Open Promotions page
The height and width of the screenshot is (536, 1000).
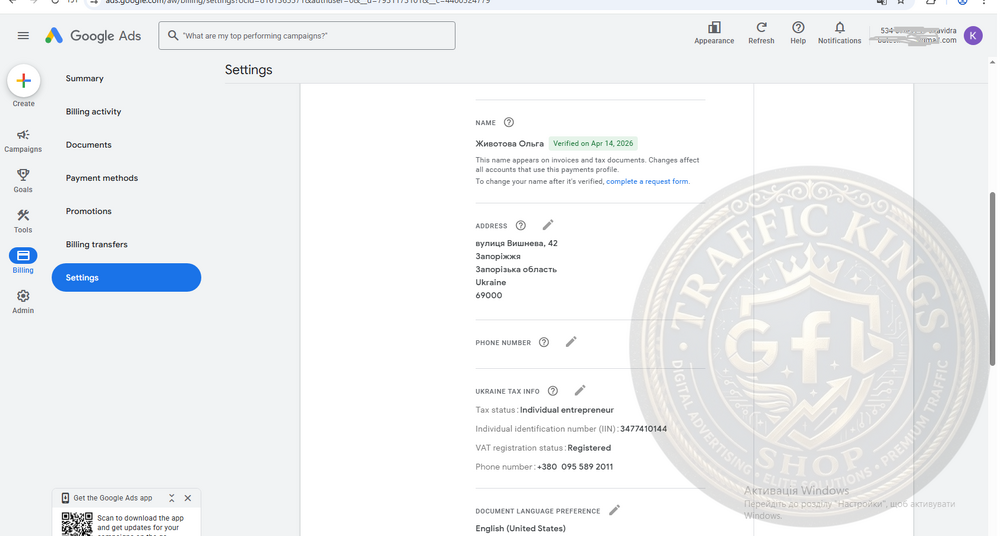click(x=88, y=211)
